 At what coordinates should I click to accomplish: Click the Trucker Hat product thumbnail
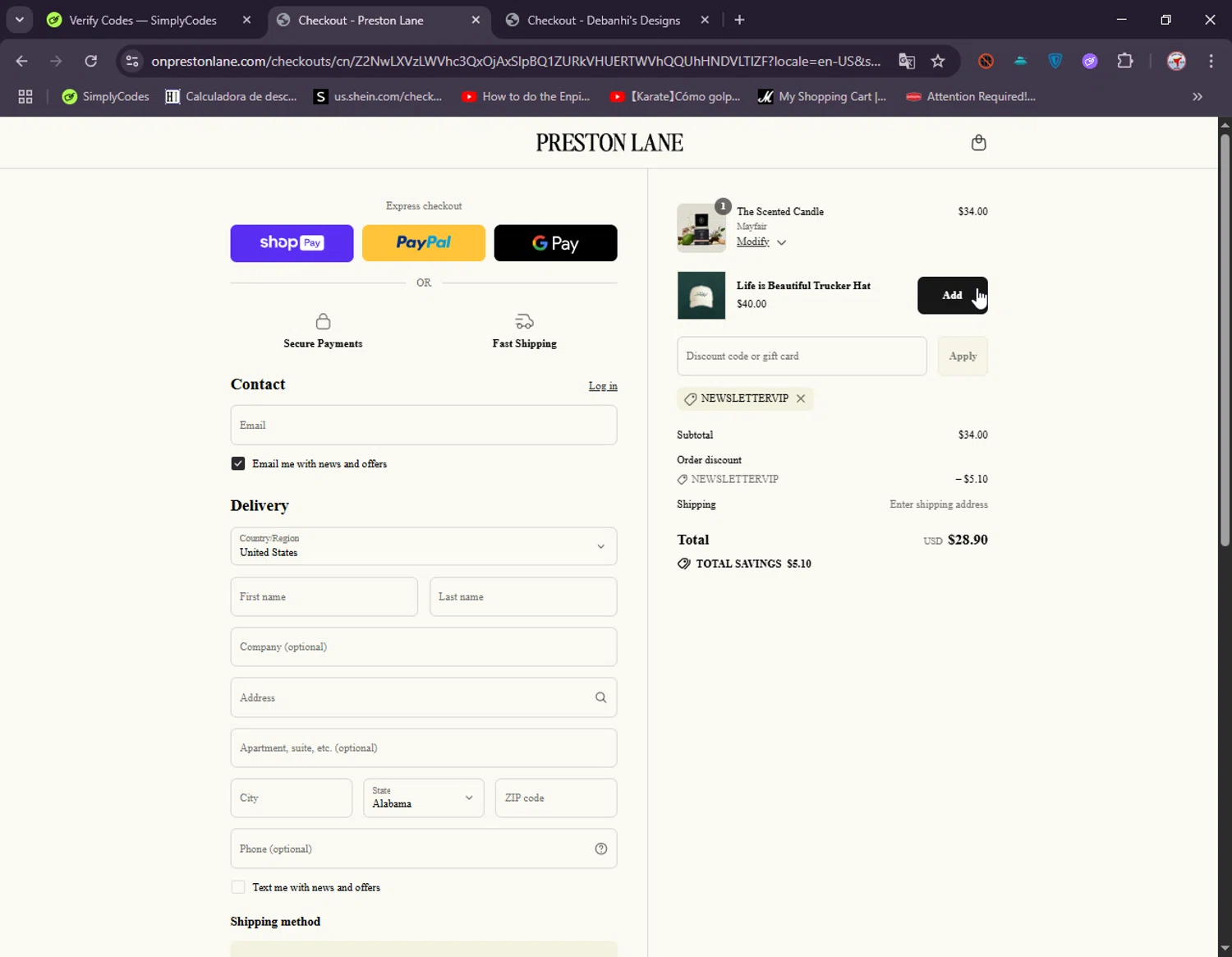pos(701,295)
